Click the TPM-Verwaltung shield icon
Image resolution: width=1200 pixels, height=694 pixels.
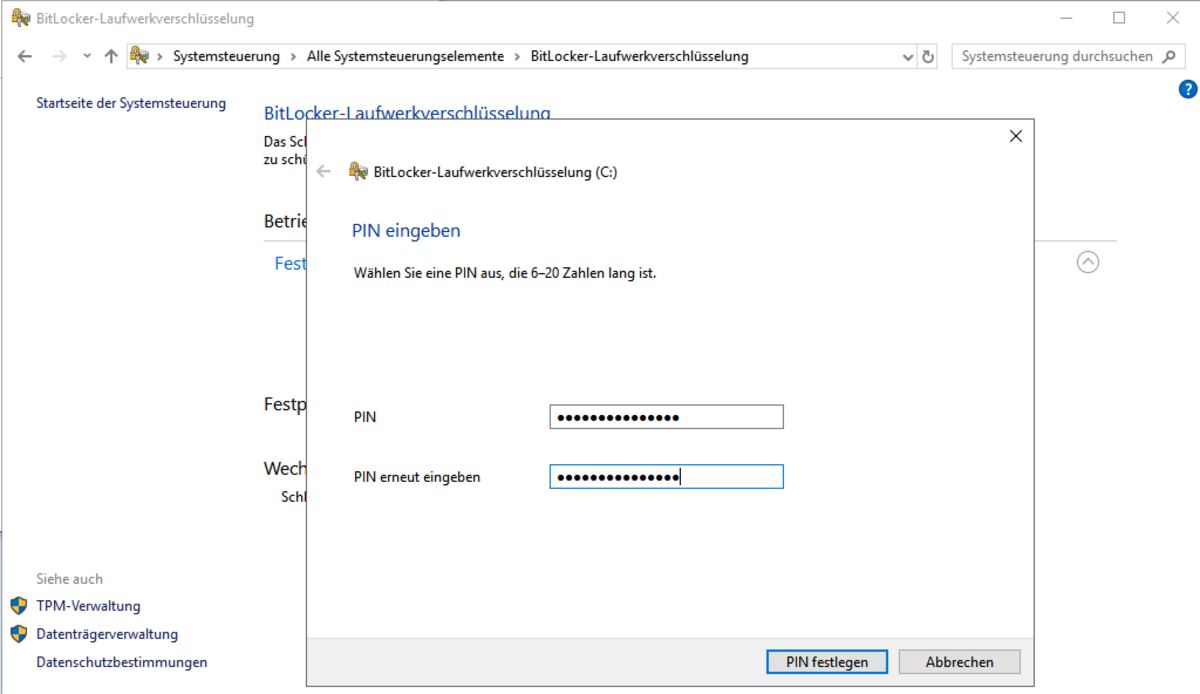click(19, 606)
